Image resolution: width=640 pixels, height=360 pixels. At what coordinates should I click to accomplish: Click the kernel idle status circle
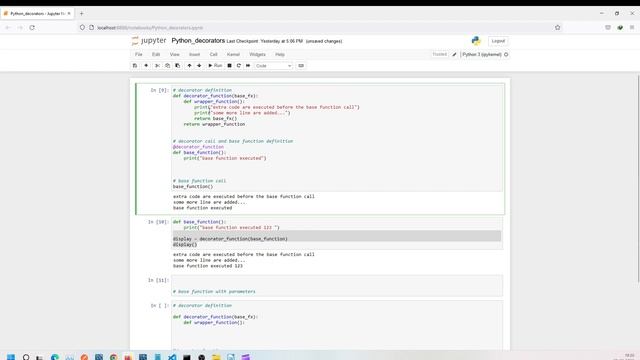506,54
